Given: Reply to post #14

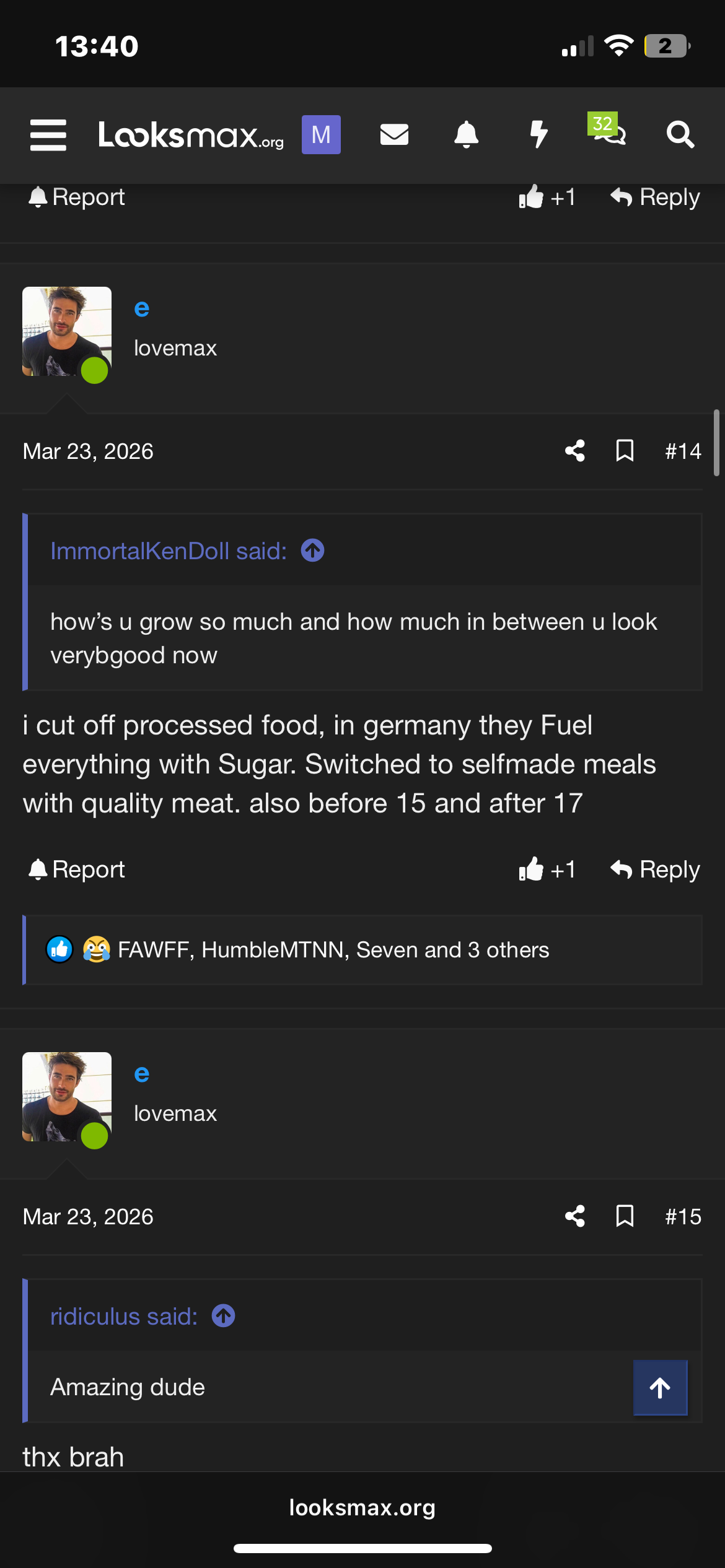Looking at the screenshot, I should pos(655,869).
